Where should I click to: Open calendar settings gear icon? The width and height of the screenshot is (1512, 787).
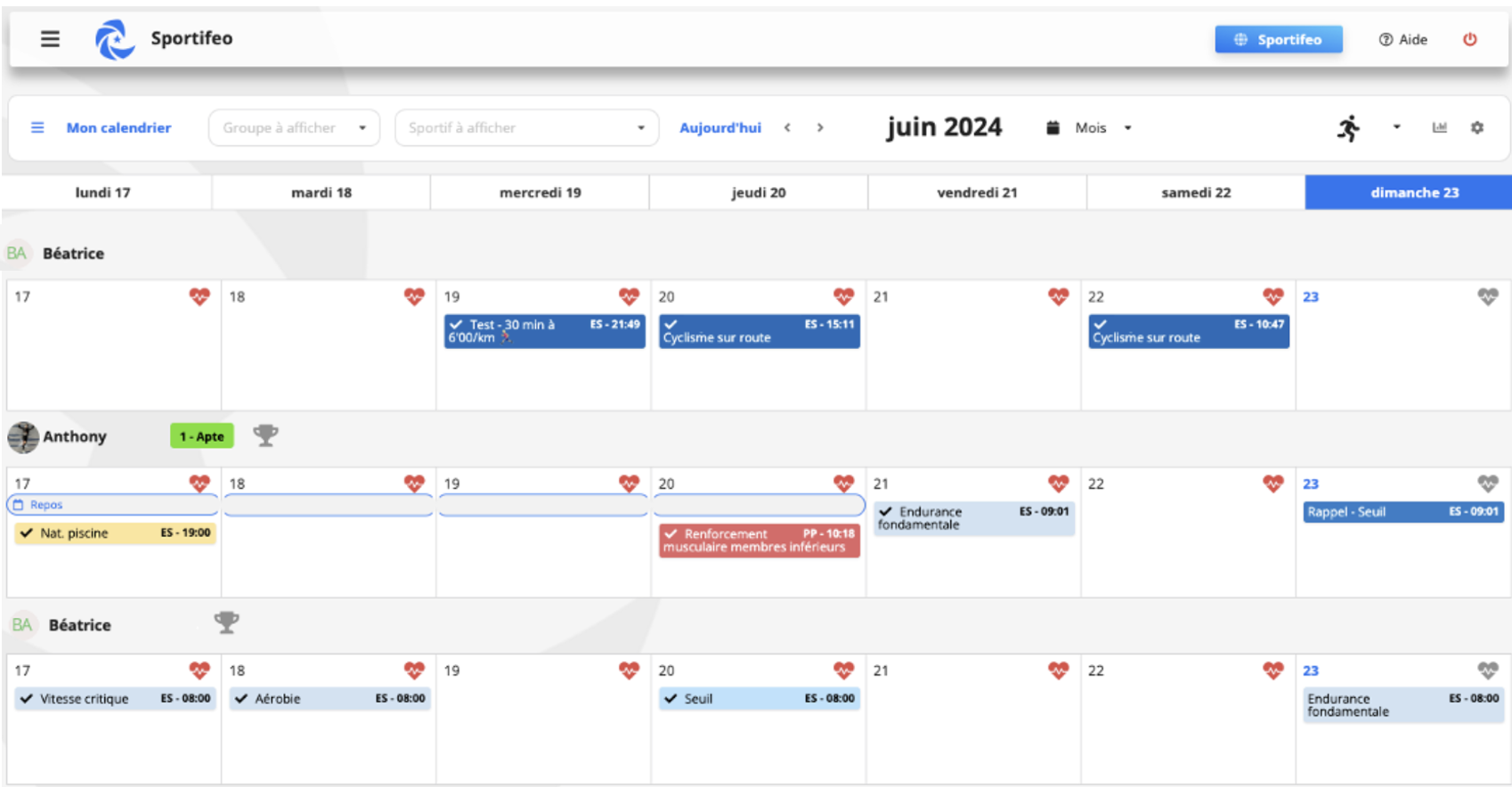point(1477,128)
